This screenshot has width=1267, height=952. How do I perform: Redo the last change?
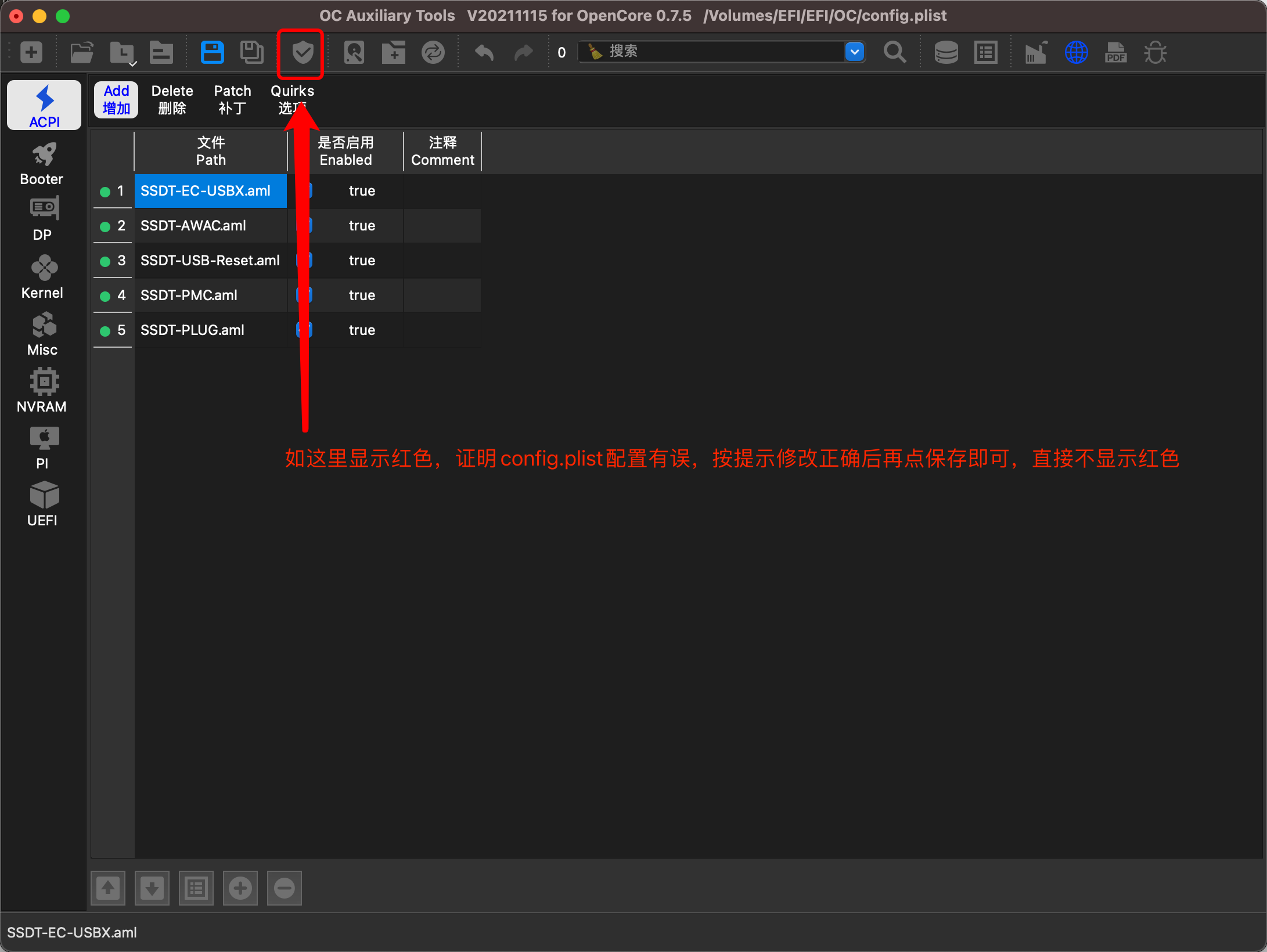523,52
